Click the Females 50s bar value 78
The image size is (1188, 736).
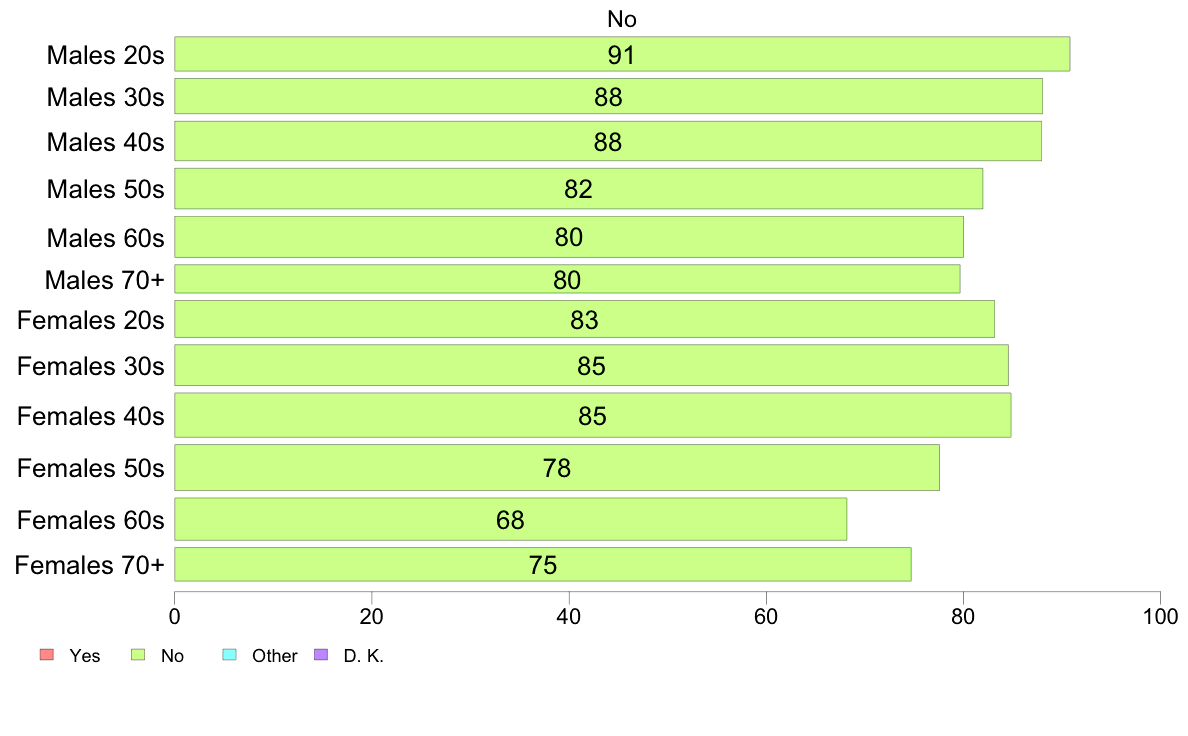tap(557, 468)
